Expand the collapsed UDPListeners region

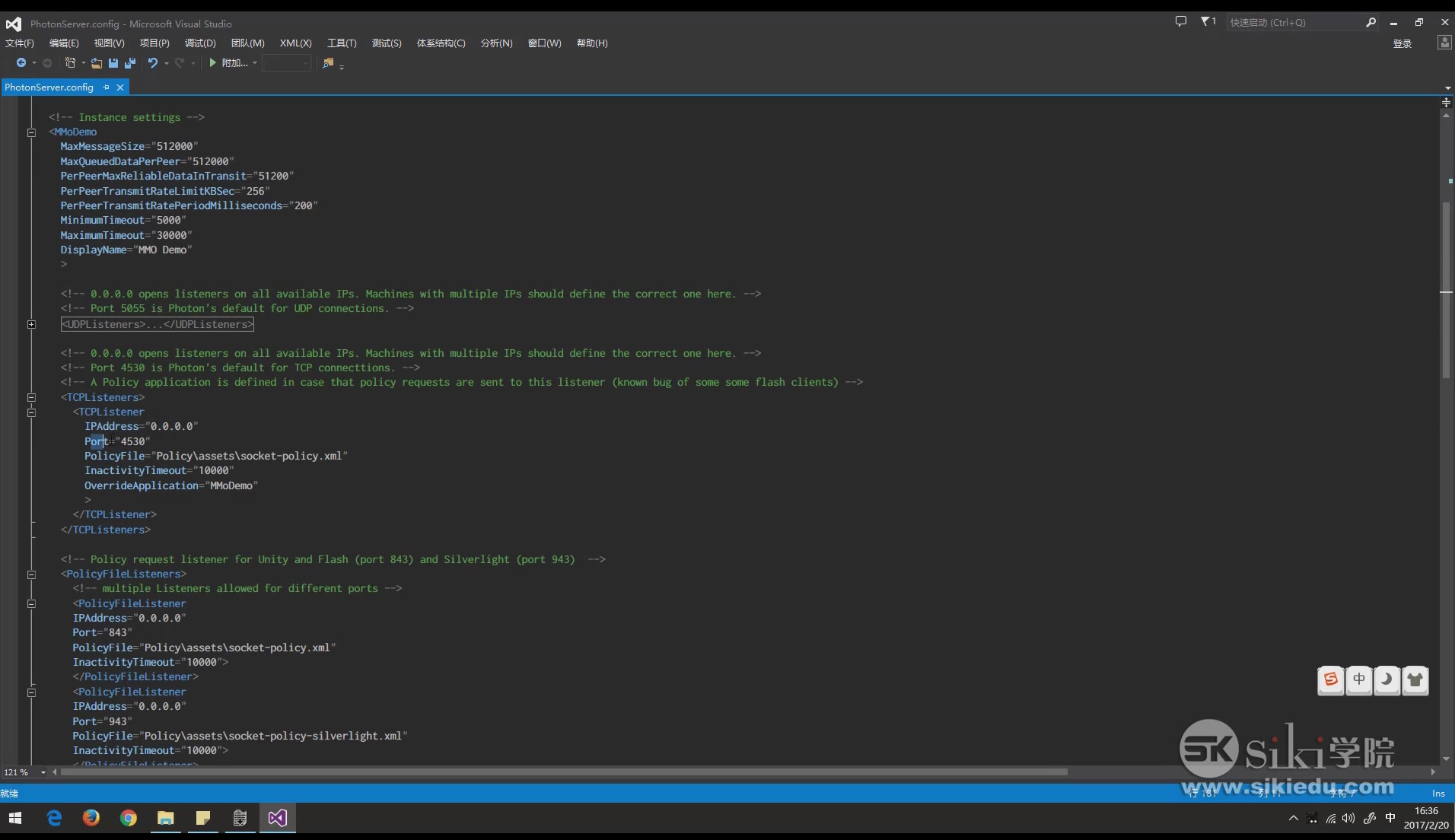(x=31, y=324)
